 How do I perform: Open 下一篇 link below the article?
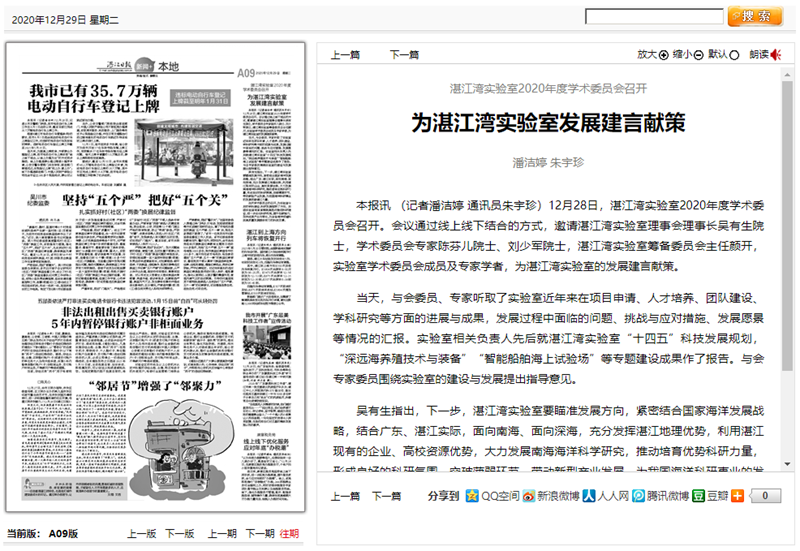click(x=386, y=496)
